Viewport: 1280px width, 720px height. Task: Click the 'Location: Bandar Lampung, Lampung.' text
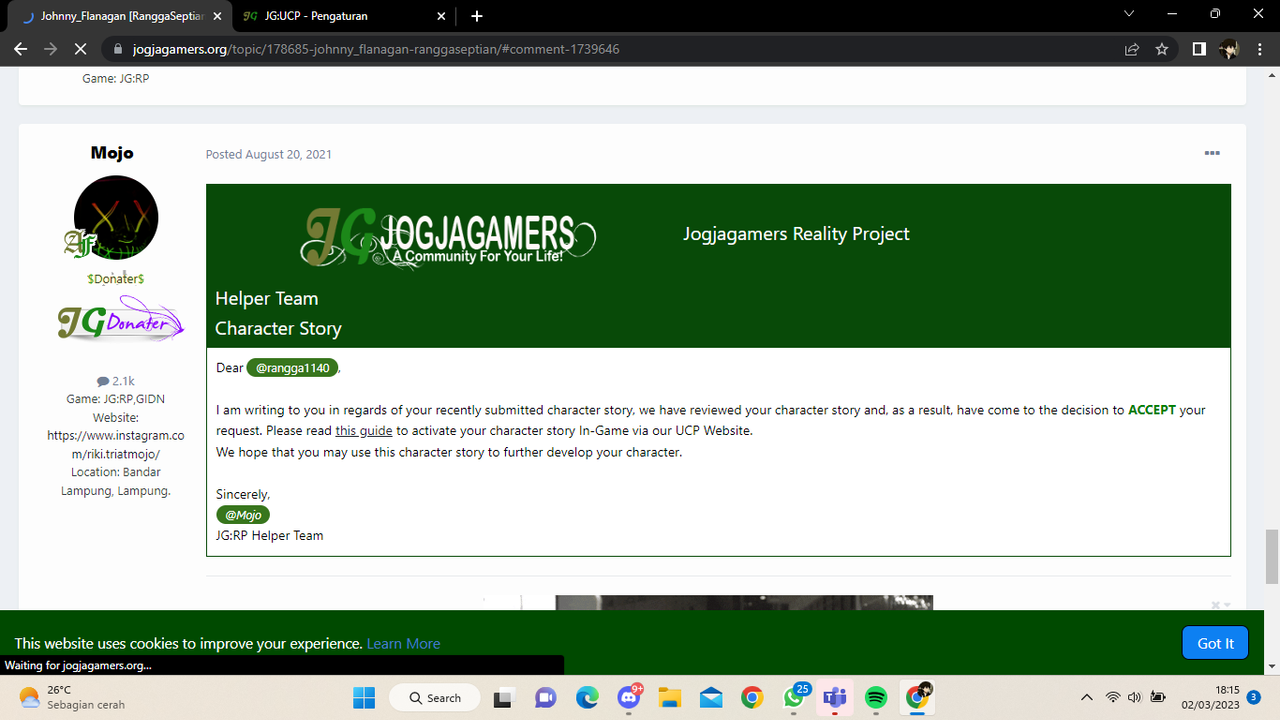point(116,481)
